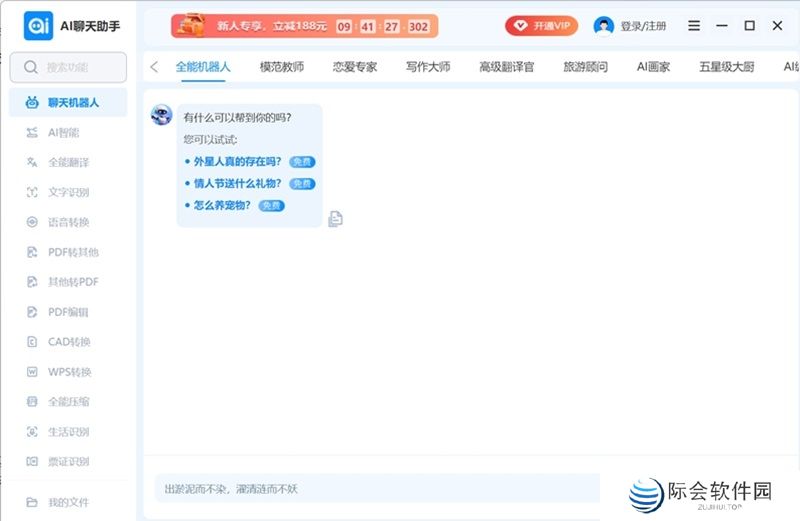Viewport: 800px width, 521px height.
Task: Click the copy message icon beside chat bubble
Action: [335, 219]
